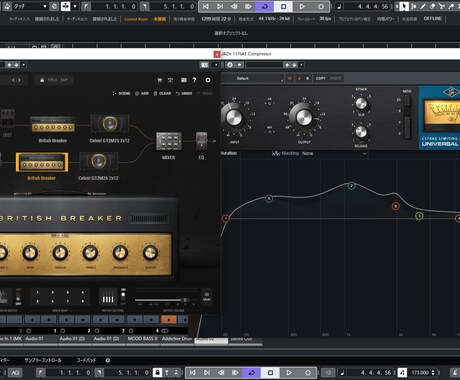Open the Masking dropdown set to None
Viewport: 460px width, 380px height.
point(334,154)
